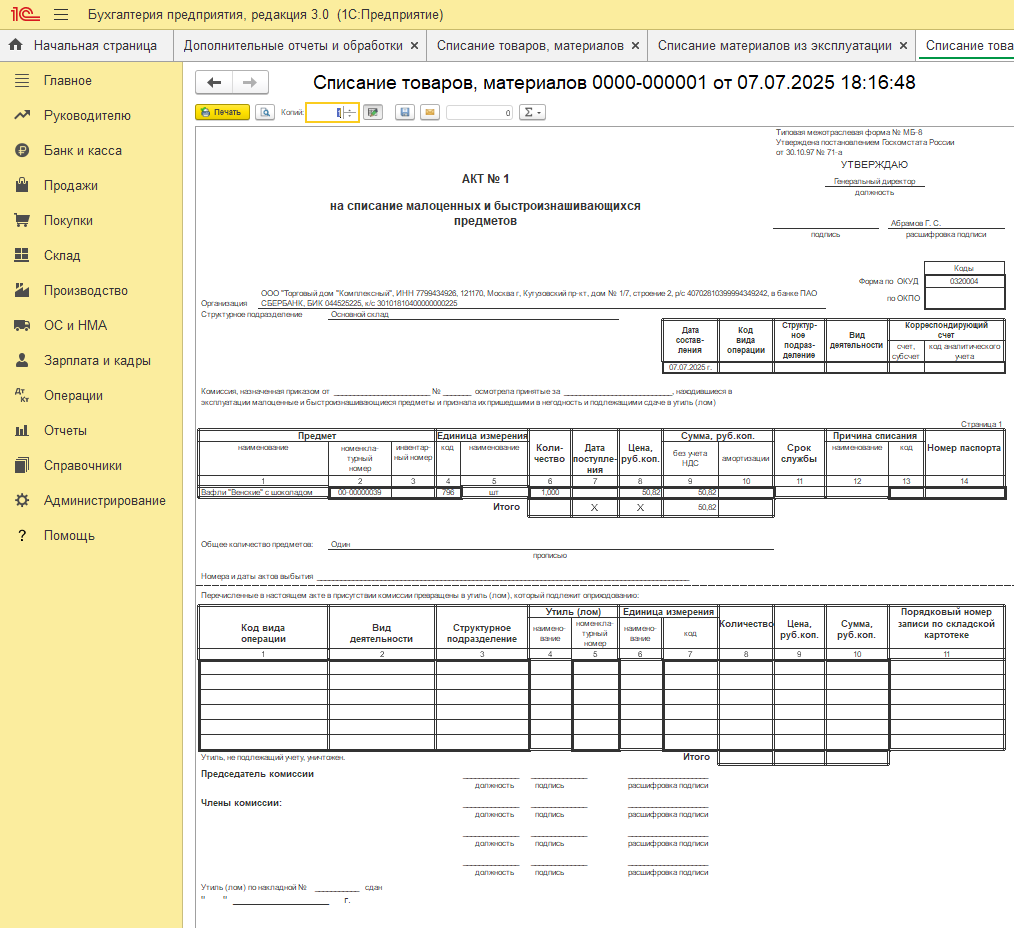Toggle document edit mode
The image size is (1014, 928).
(373, 113)
